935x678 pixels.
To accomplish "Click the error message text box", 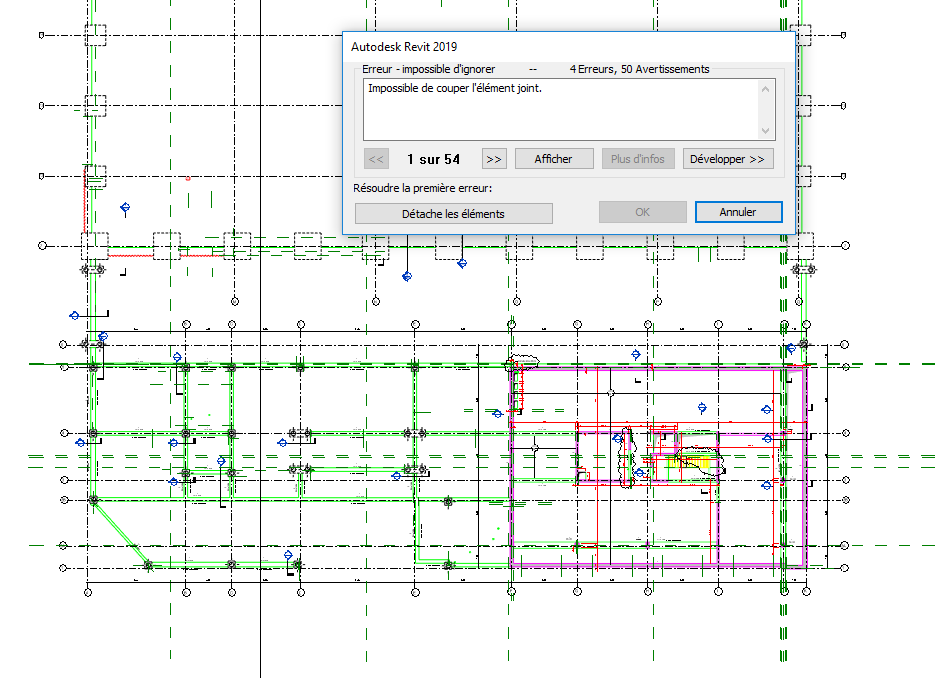I will (560, 110).
